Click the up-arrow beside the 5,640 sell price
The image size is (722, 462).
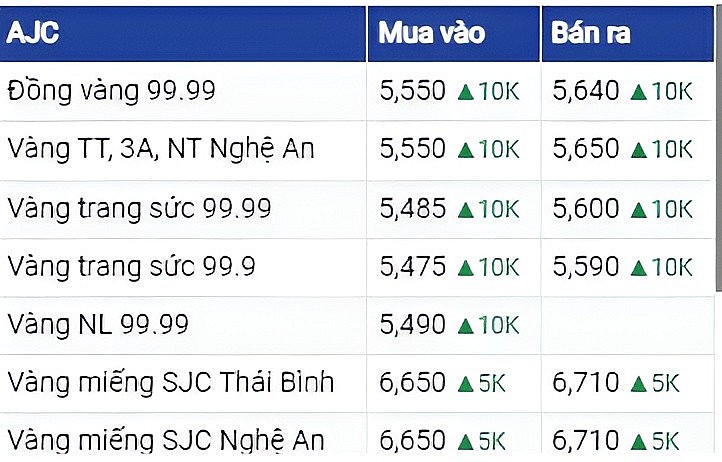[x=638, y=92]
